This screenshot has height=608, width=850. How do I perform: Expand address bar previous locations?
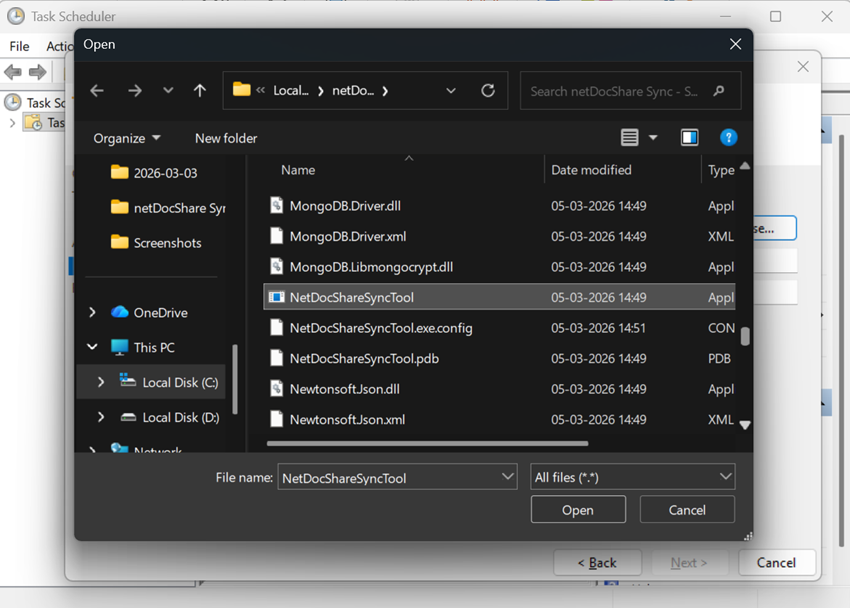[x=450, y=90]
